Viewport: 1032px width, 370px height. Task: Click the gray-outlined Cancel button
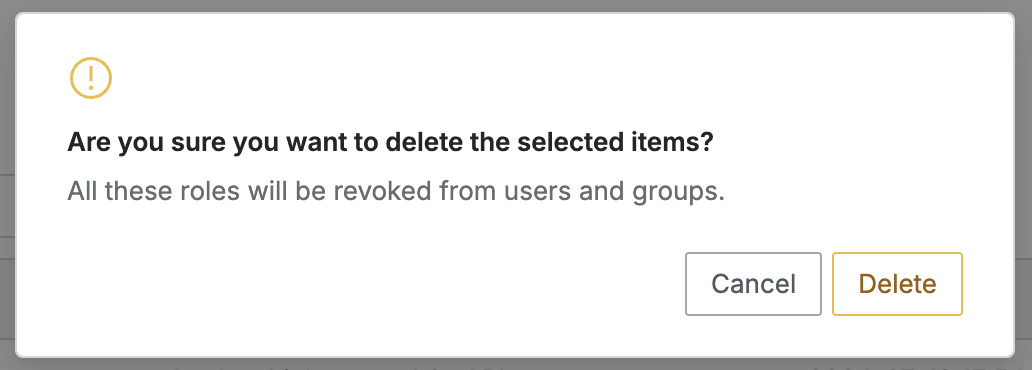(x=753, y=284)
